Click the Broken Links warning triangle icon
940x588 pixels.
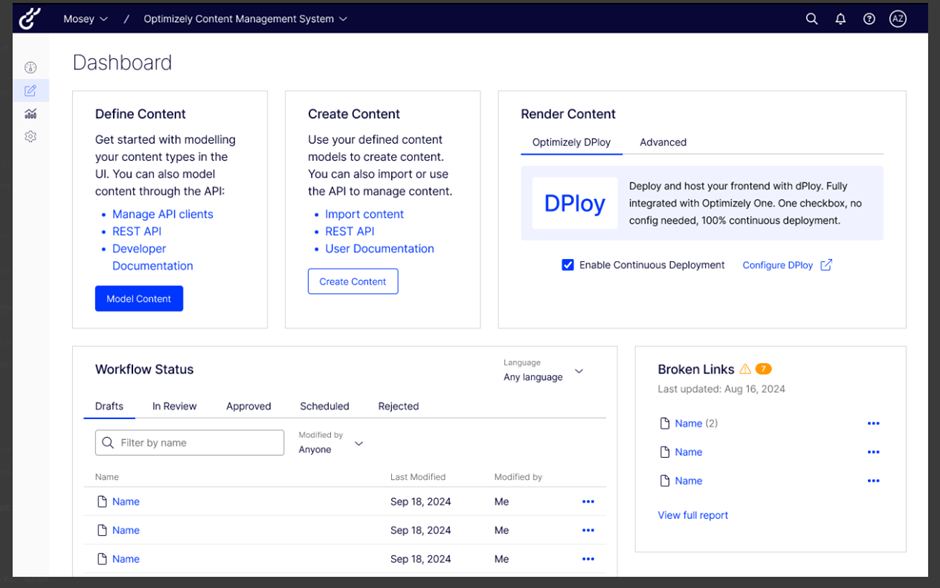(745, 369)
